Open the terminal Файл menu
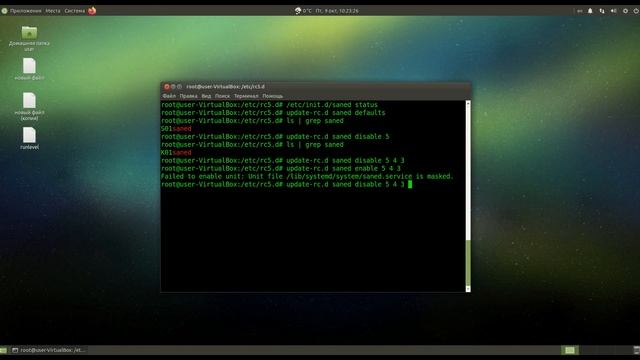 coord(169,96)
